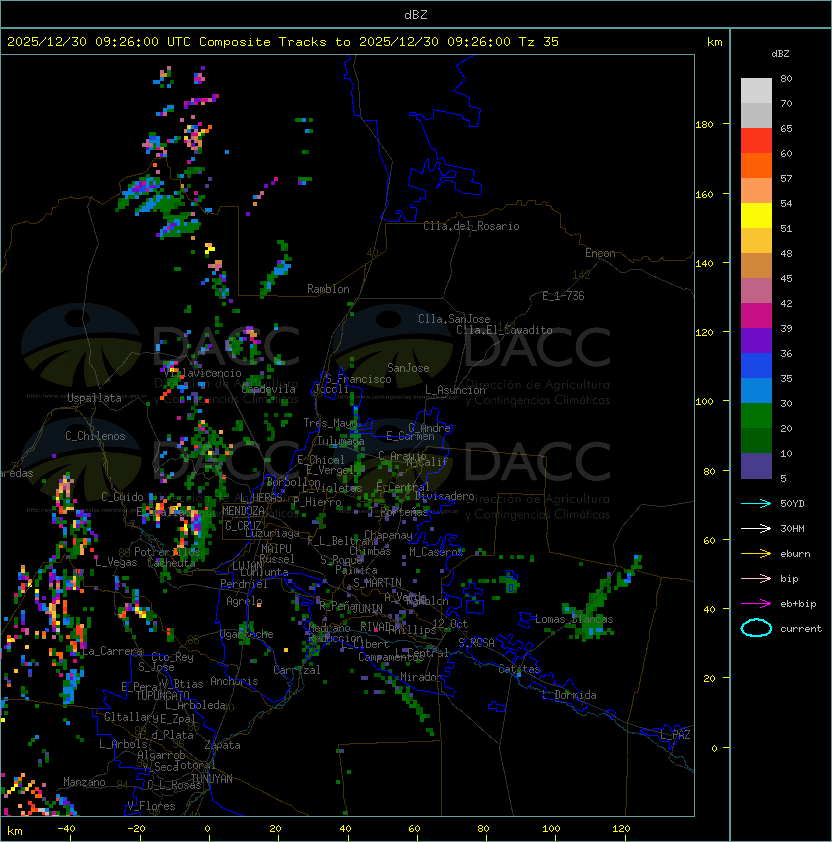Click the Agrelo place label
Screen dimensions: 832x842
(244, 601)
